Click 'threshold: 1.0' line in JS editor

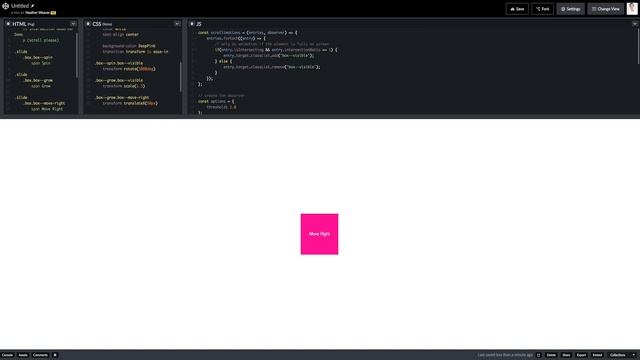(221, 107)
